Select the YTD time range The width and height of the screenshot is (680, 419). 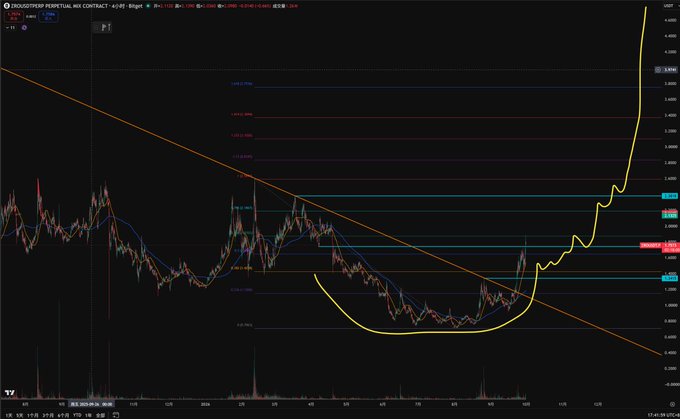click(x=77, y=415)
